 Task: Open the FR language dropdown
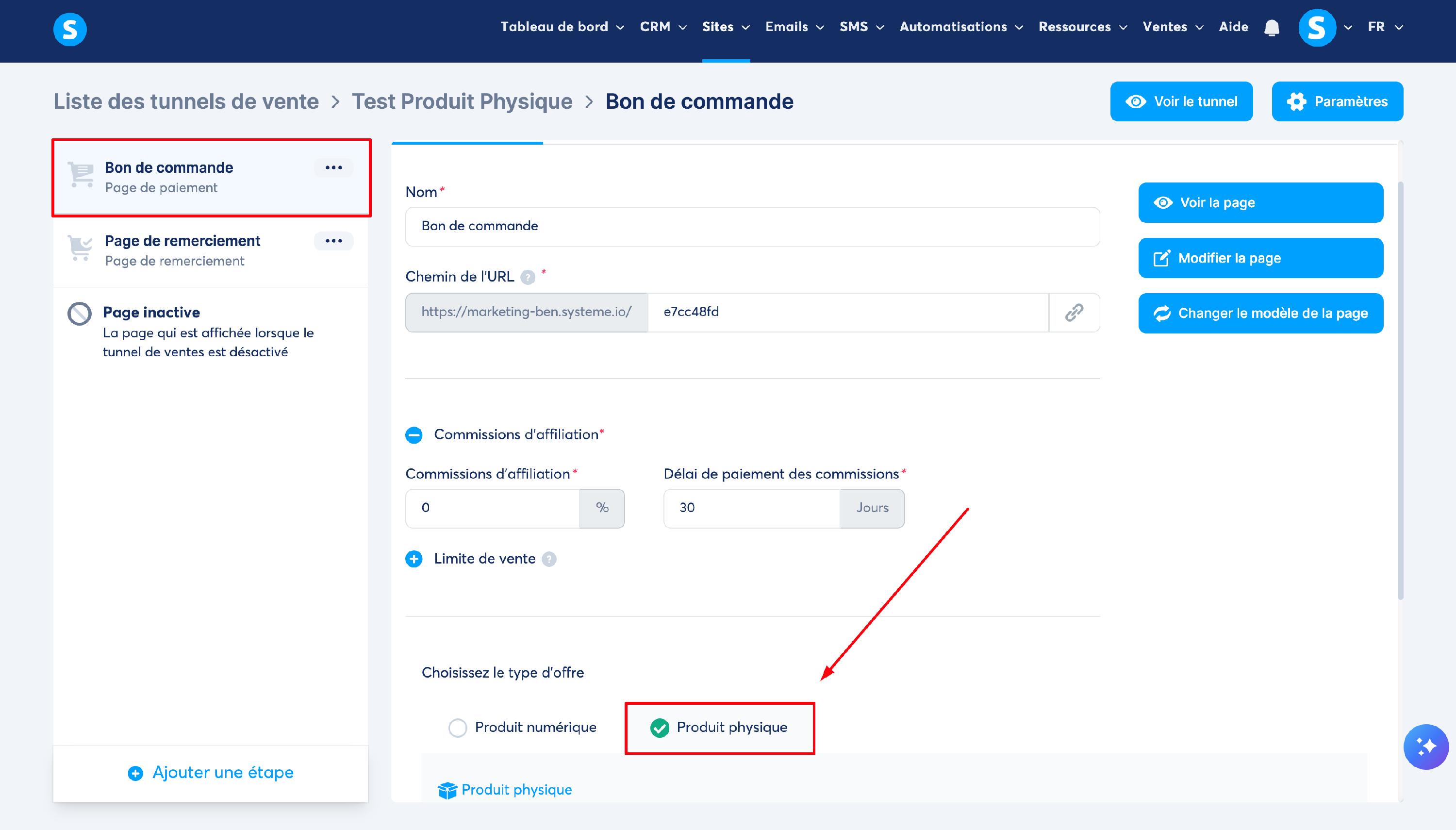(x=1385, y=27)
